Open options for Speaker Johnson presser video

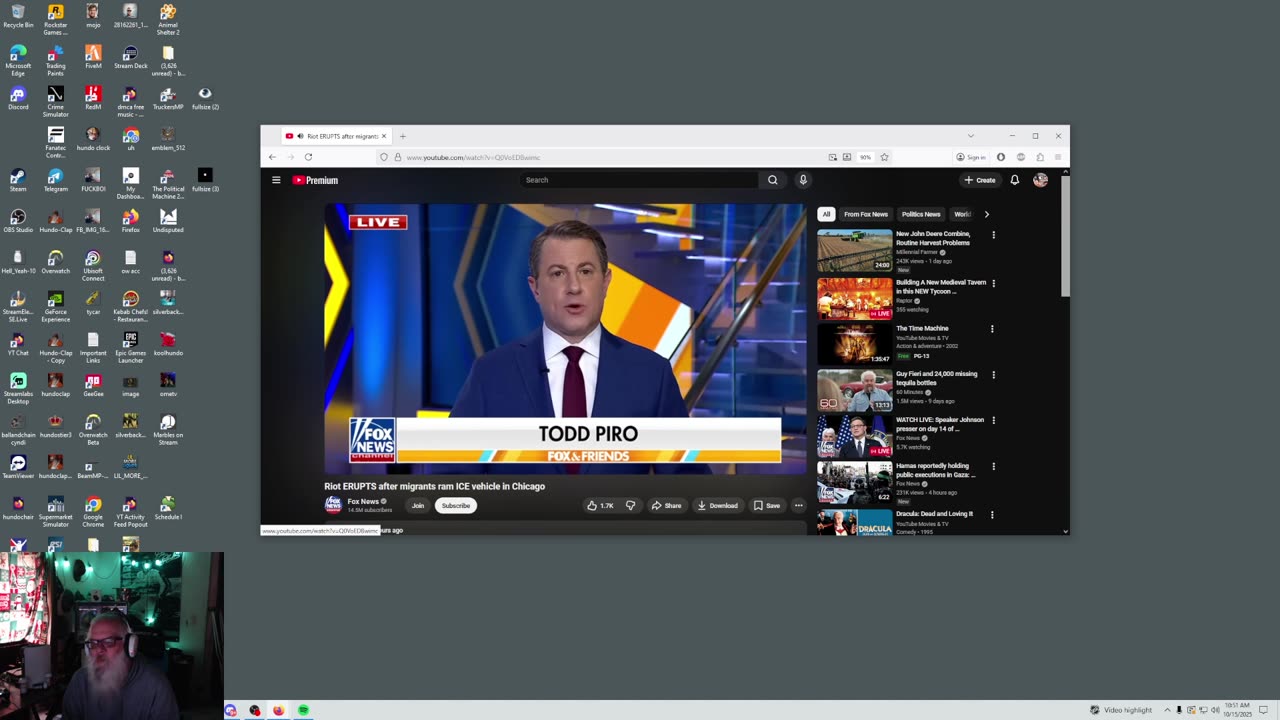click(x=993, y=421)
